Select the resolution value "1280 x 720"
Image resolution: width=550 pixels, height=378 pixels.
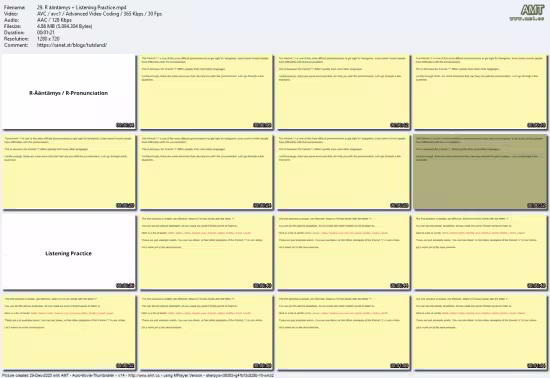point(48,39)
